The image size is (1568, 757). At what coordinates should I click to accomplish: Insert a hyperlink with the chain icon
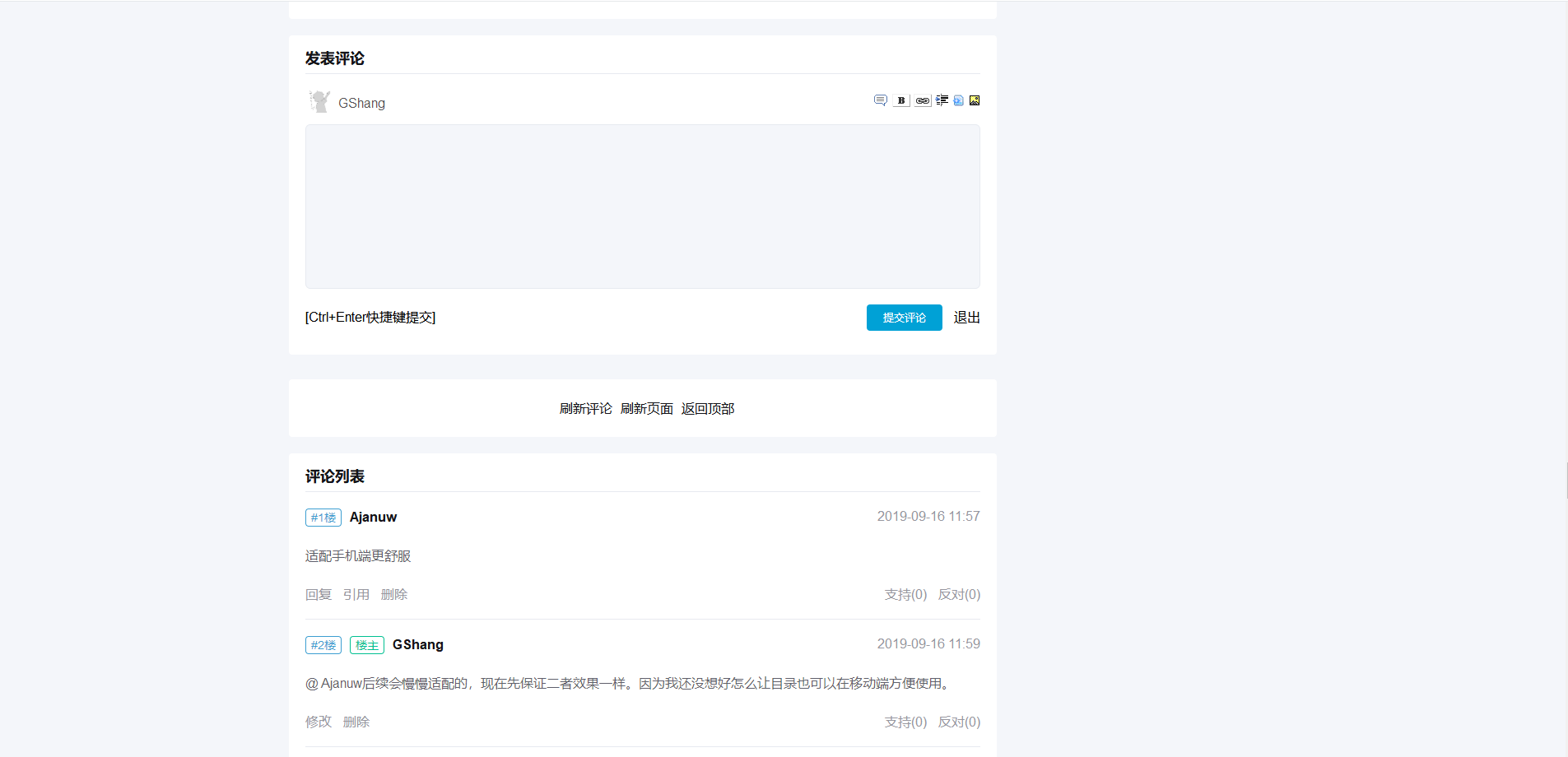[923, 100]
